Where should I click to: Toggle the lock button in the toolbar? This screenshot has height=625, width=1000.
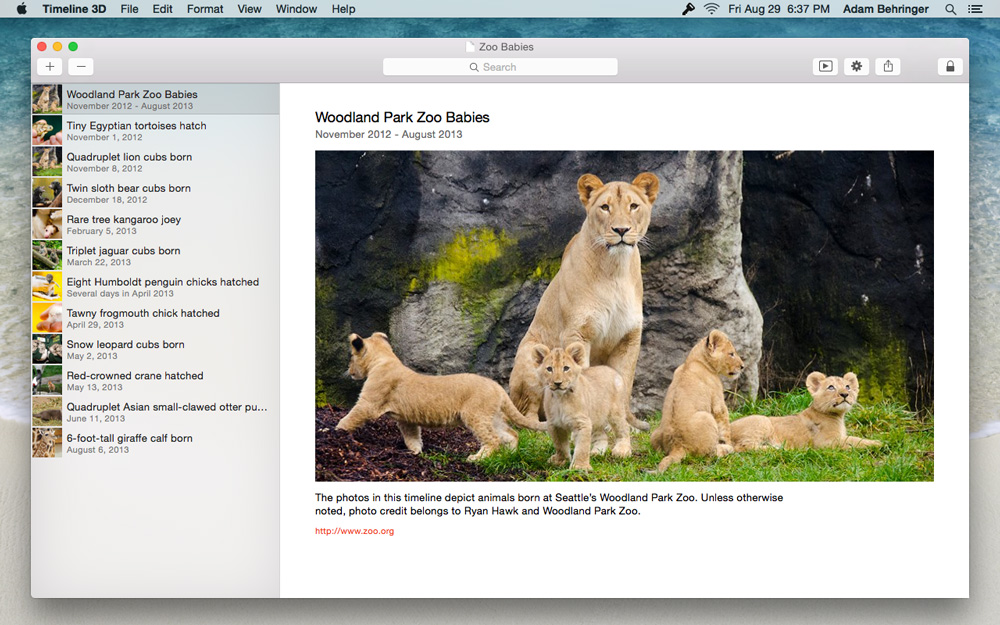point(950,66)
